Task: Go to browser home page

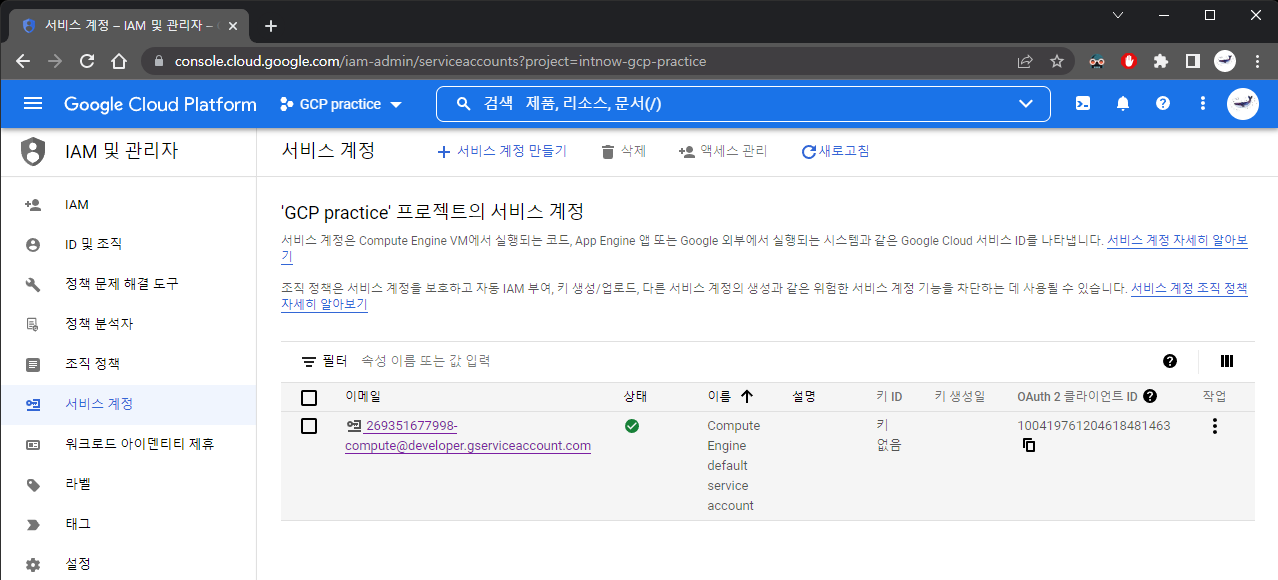Action: pyautogui.click(x=119, y=61)
